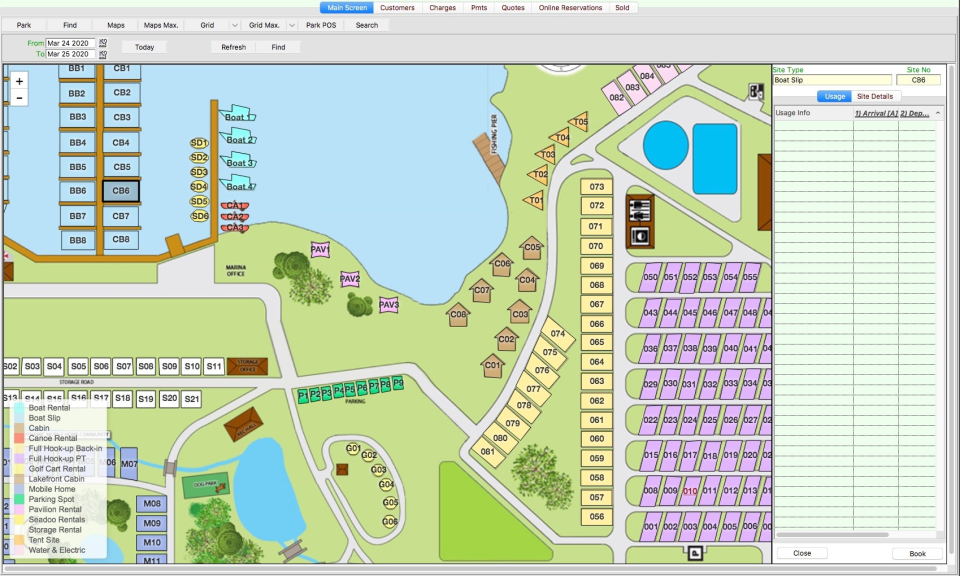Zoom out using the minus map control
960x576 pixels.
(x=19, y=97)
